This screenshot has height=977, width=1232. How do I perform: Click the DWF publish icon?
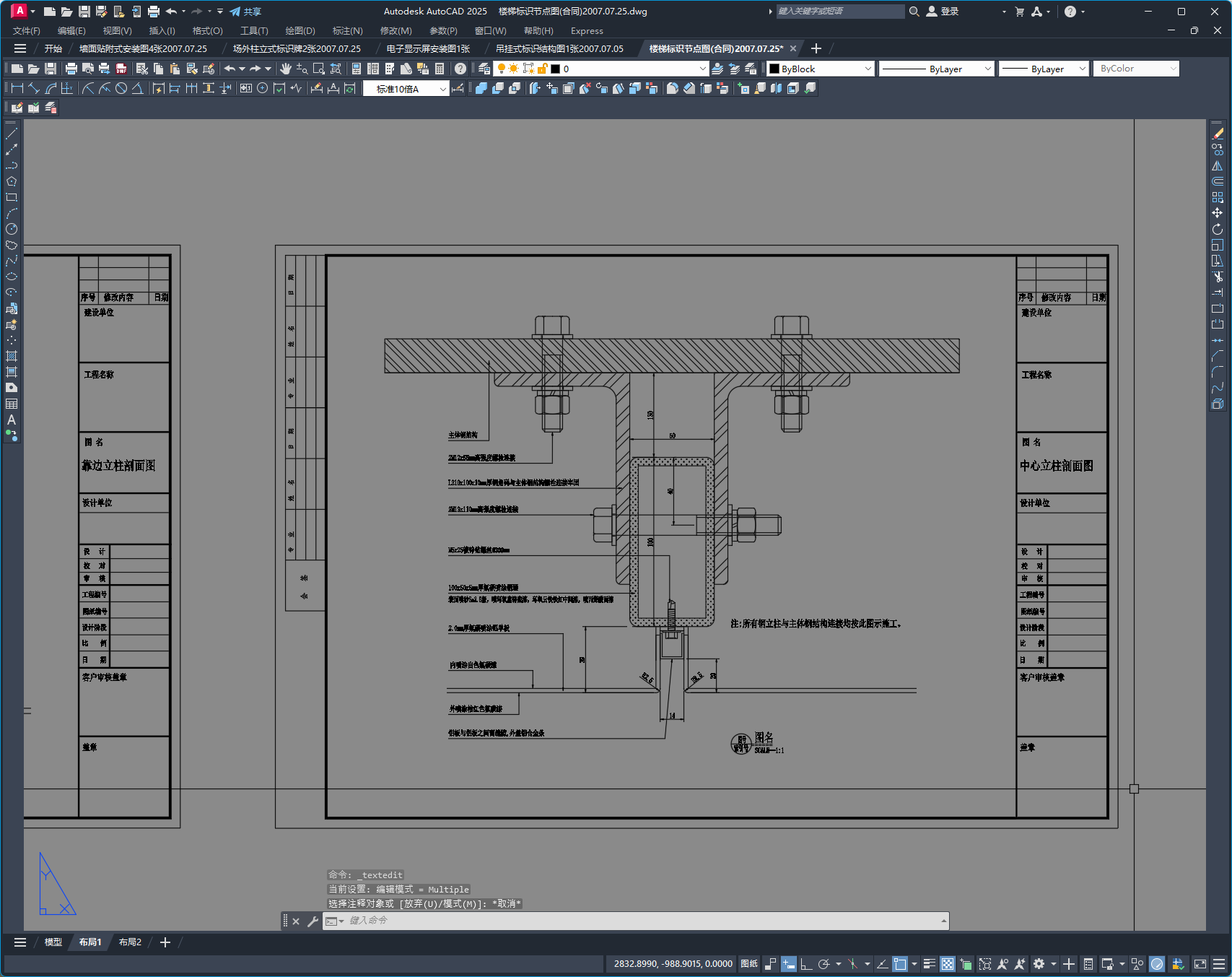point(121,69)
